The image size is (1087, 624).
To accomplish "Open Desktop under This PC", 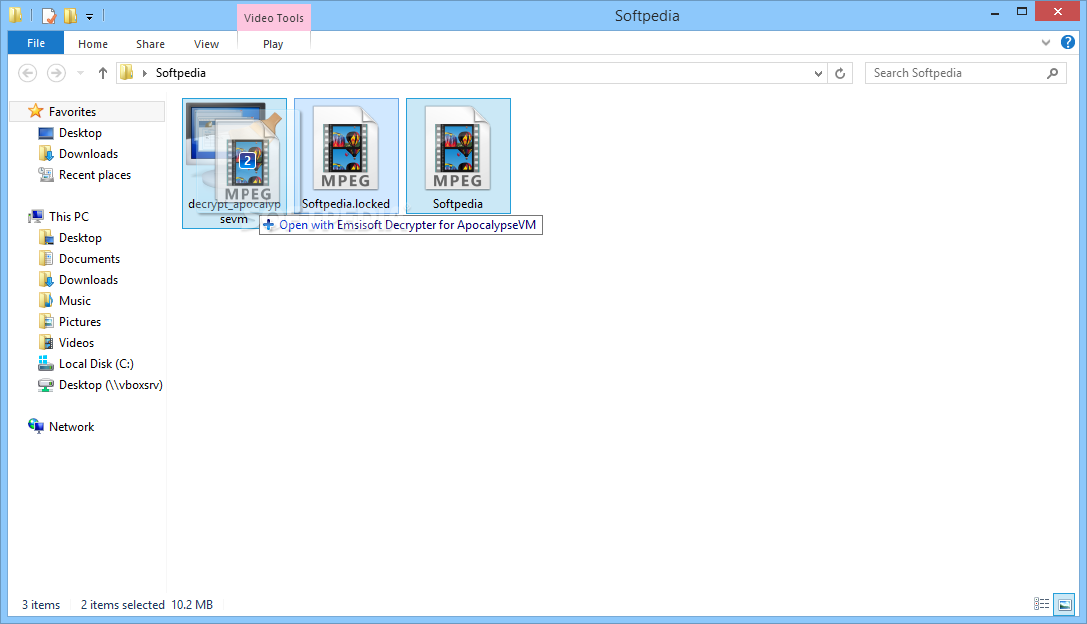I will coord(80,238).
